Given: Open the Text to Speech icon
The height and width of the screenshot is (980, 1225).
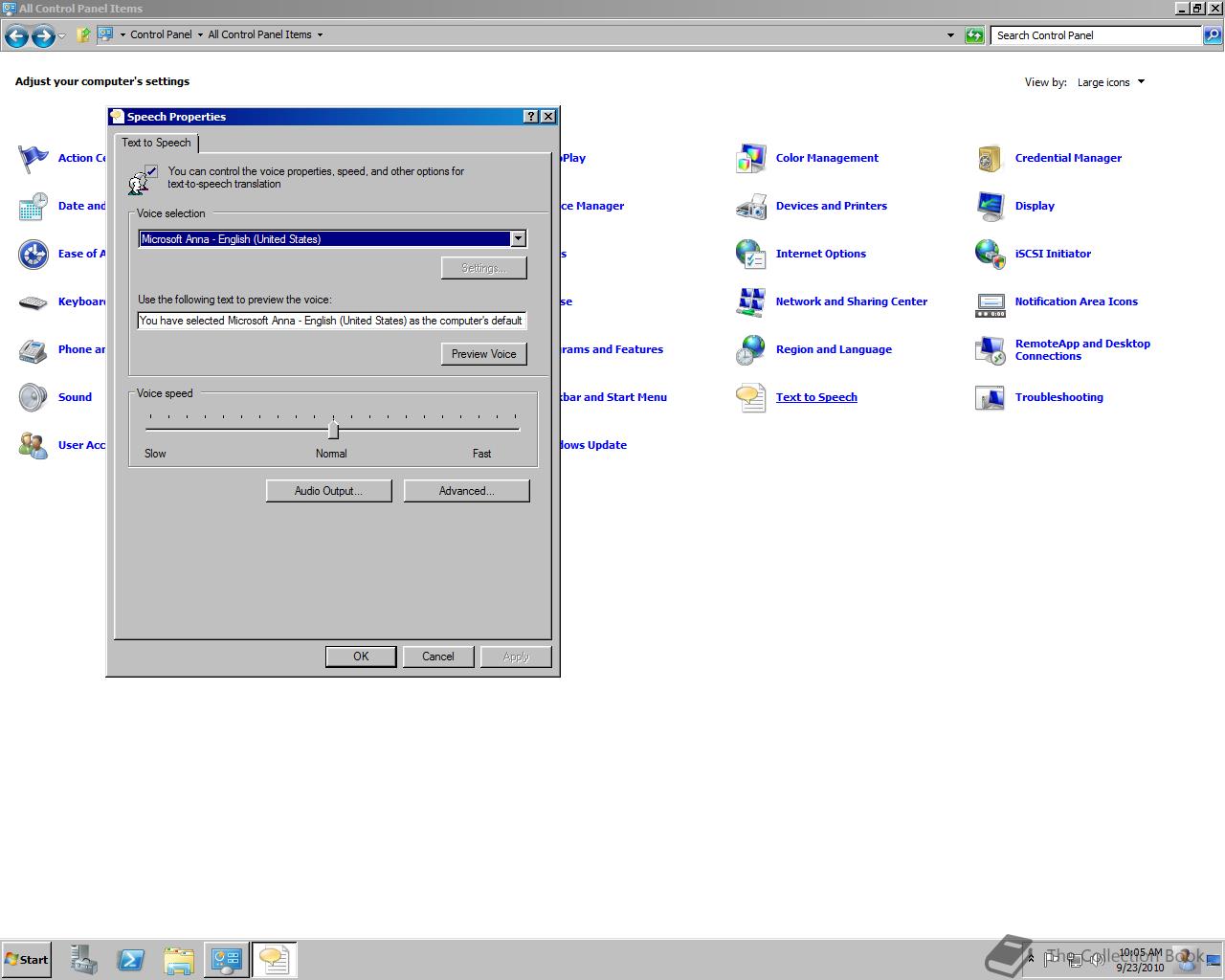Looking at the screenshot, I should [x=751, y=398].
